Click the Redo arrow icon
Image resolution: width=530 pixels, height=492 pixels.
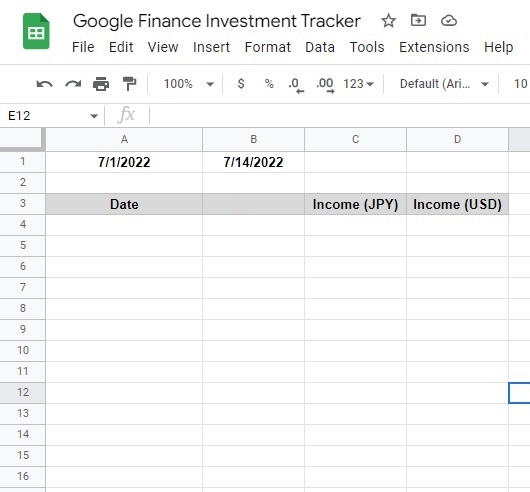click(x=73, y=84)
